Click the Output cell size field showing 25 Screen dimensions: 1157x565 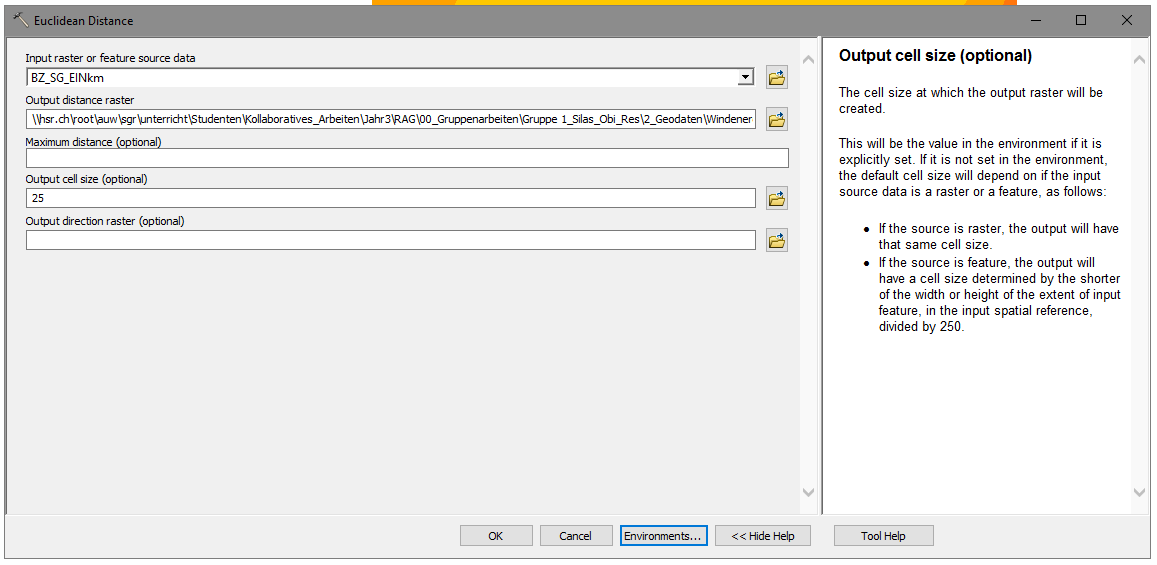[390, 199]
